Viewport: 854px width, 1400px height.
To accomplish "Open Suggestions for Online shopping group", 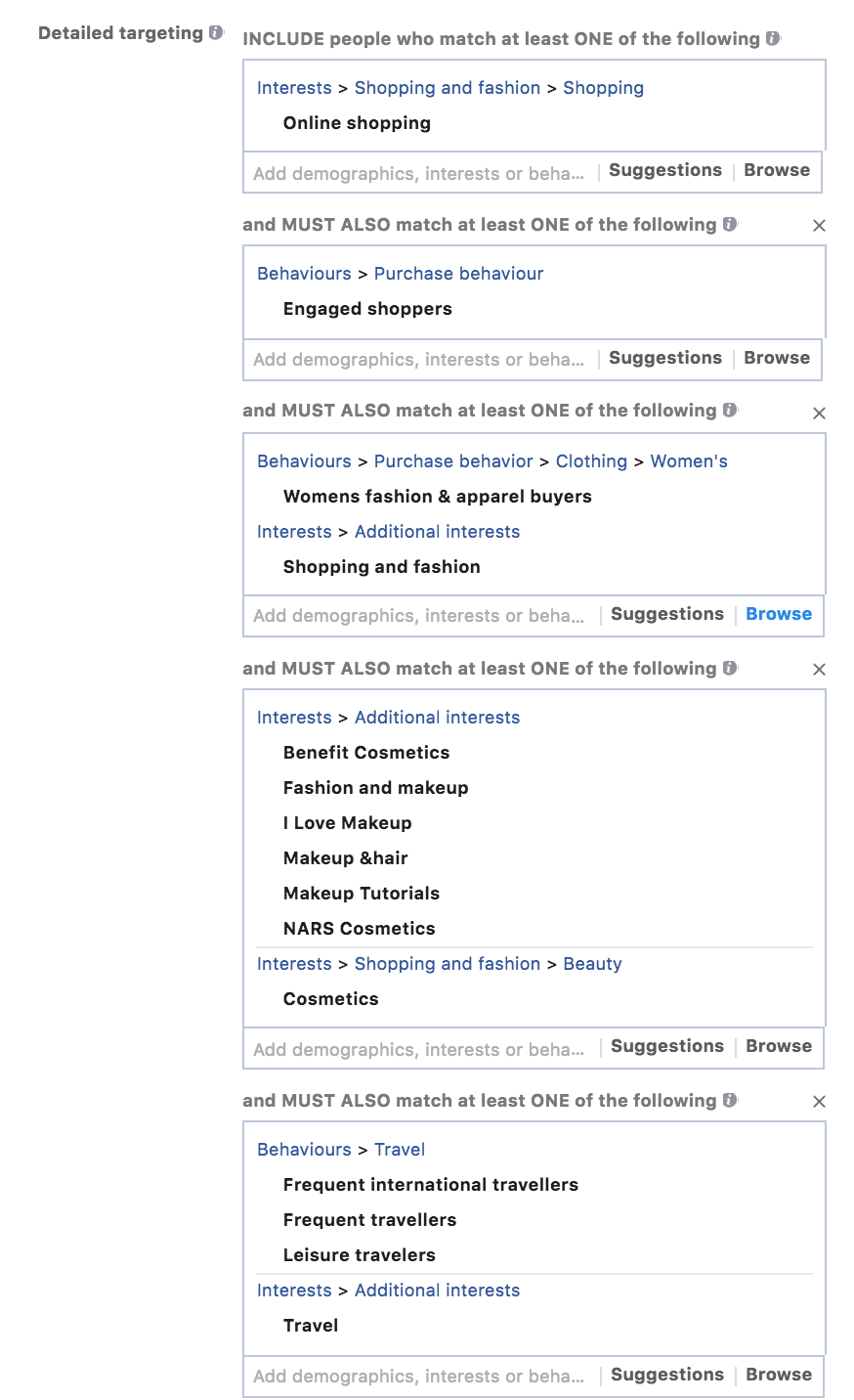I will [x=665, y=170].
